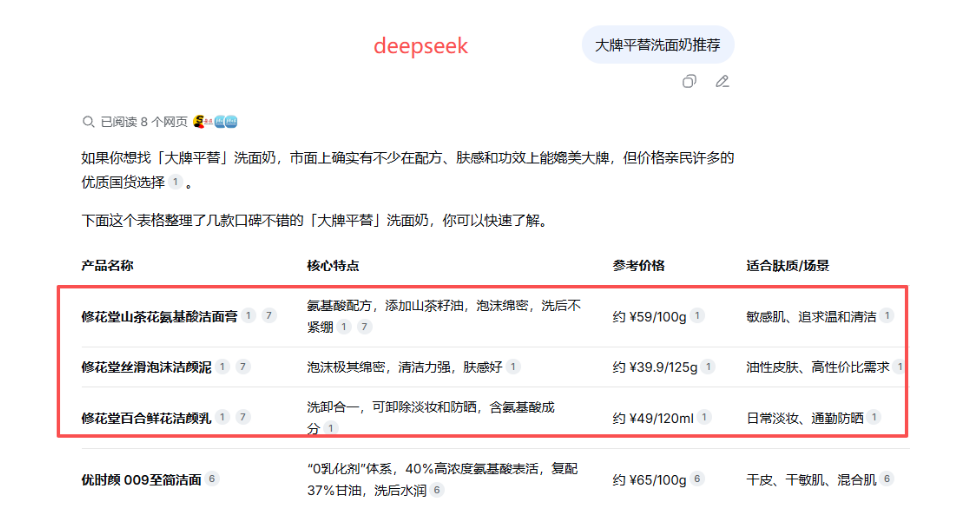Open citation 1 after 清洁力强，肤感好
The width and height of the screenshot is (953, 507).
tap(513, 367)
